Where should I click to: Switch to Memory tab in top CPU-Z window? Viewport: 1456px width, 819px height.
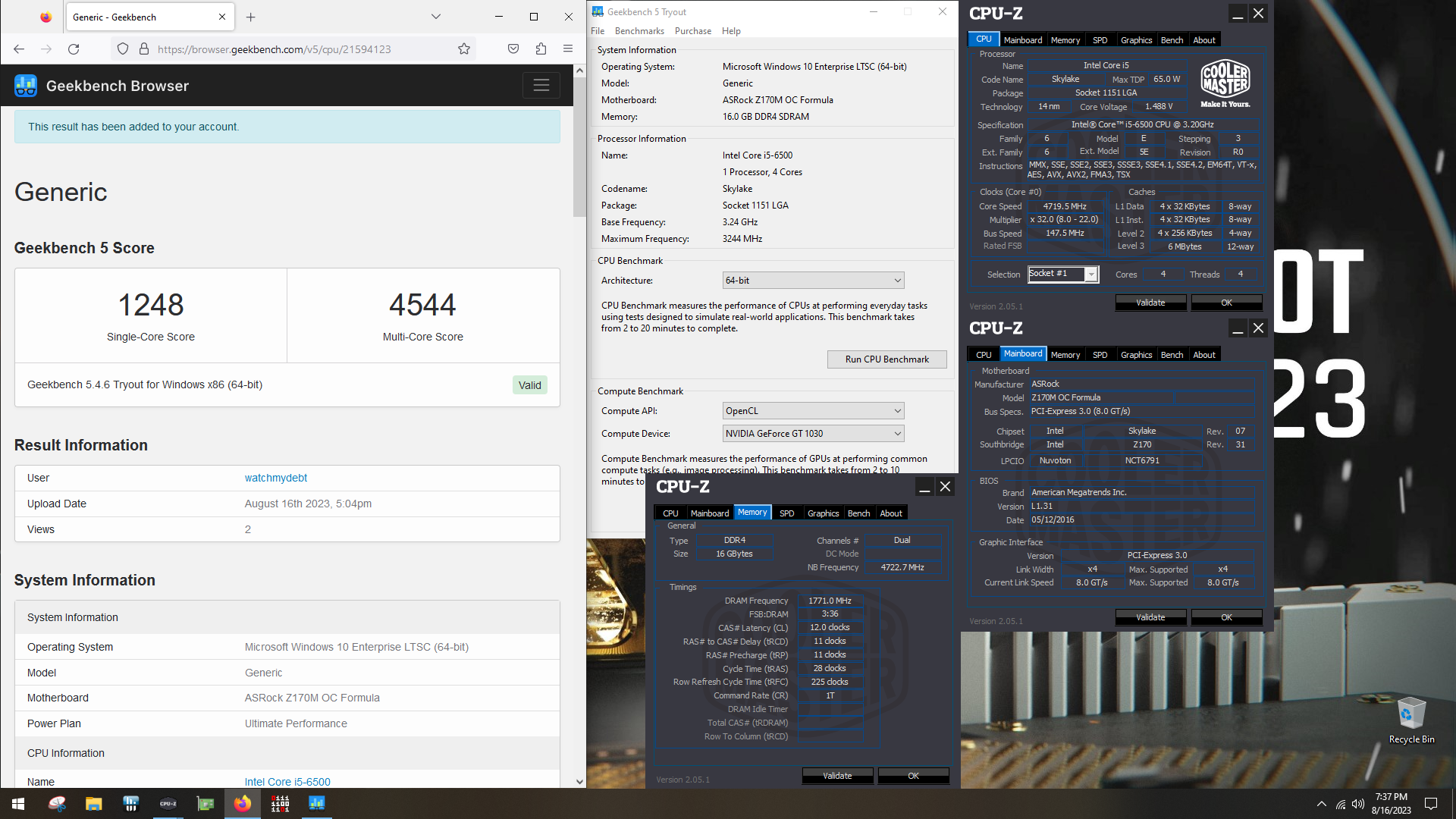[1065, 40]
